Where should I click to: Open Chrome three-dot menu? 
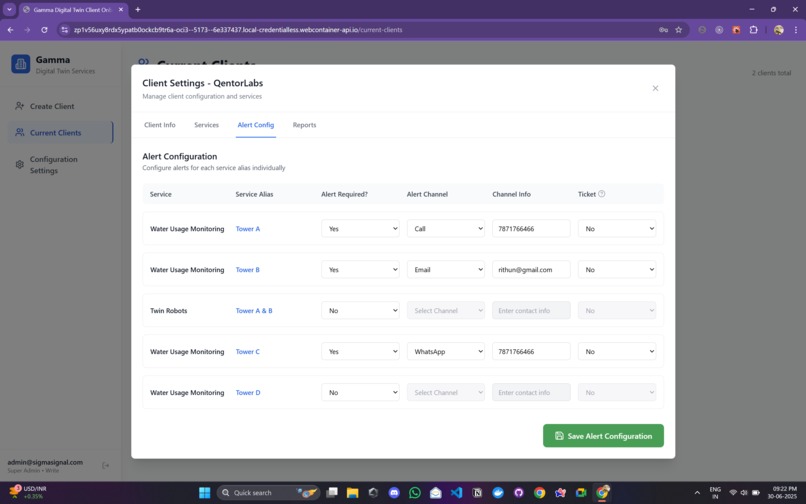click(795, 30)
